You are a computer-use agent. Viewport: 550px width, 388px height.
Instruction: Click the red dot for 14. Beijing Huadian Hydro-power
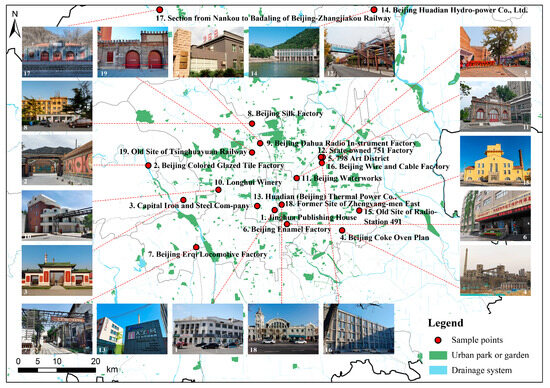pyautogui.click(x=374, y=10)
